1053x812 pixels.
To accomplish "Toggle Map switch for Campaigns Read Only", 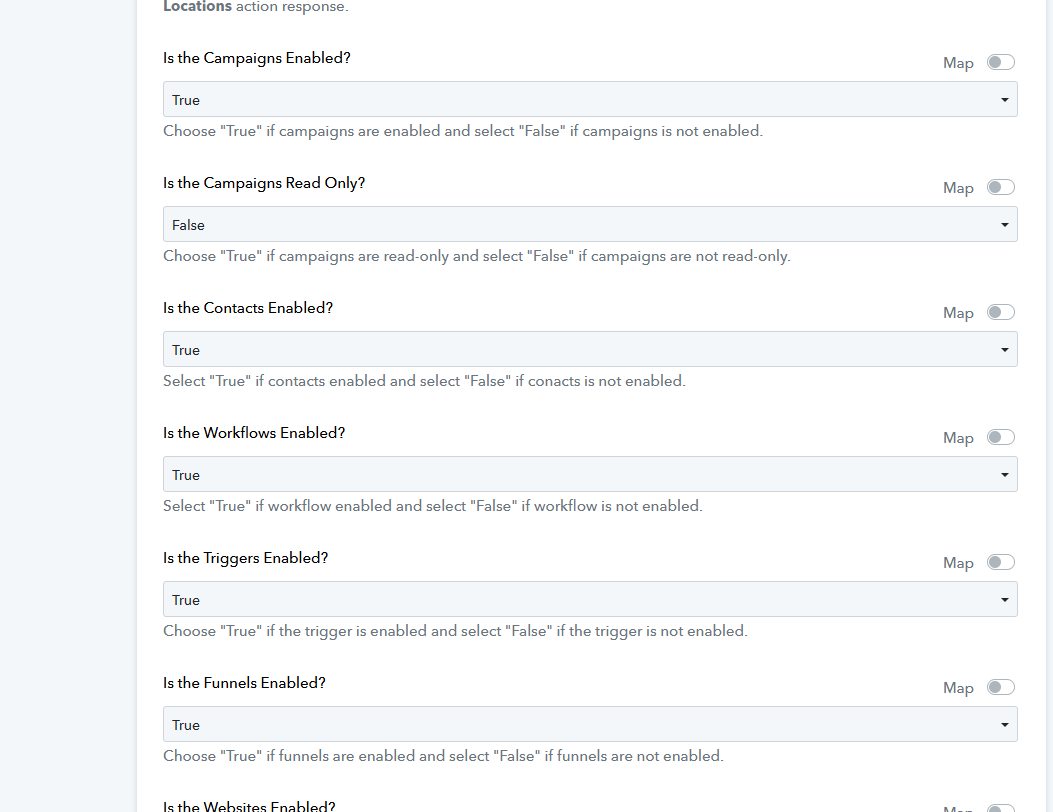I will coord(1001,187).
